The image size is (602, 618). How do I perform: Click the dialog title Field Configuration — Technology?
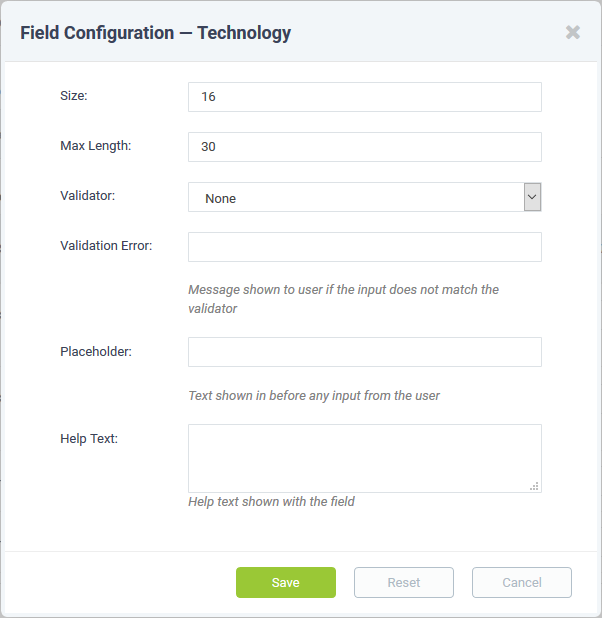pos(156,33)
